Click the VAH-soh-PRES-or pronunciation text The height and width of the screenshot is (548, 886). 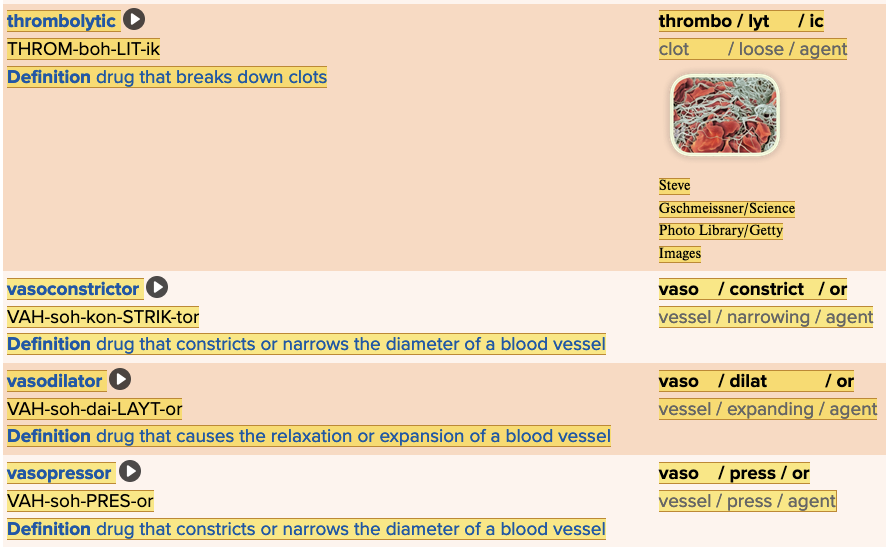pos(80,501)
